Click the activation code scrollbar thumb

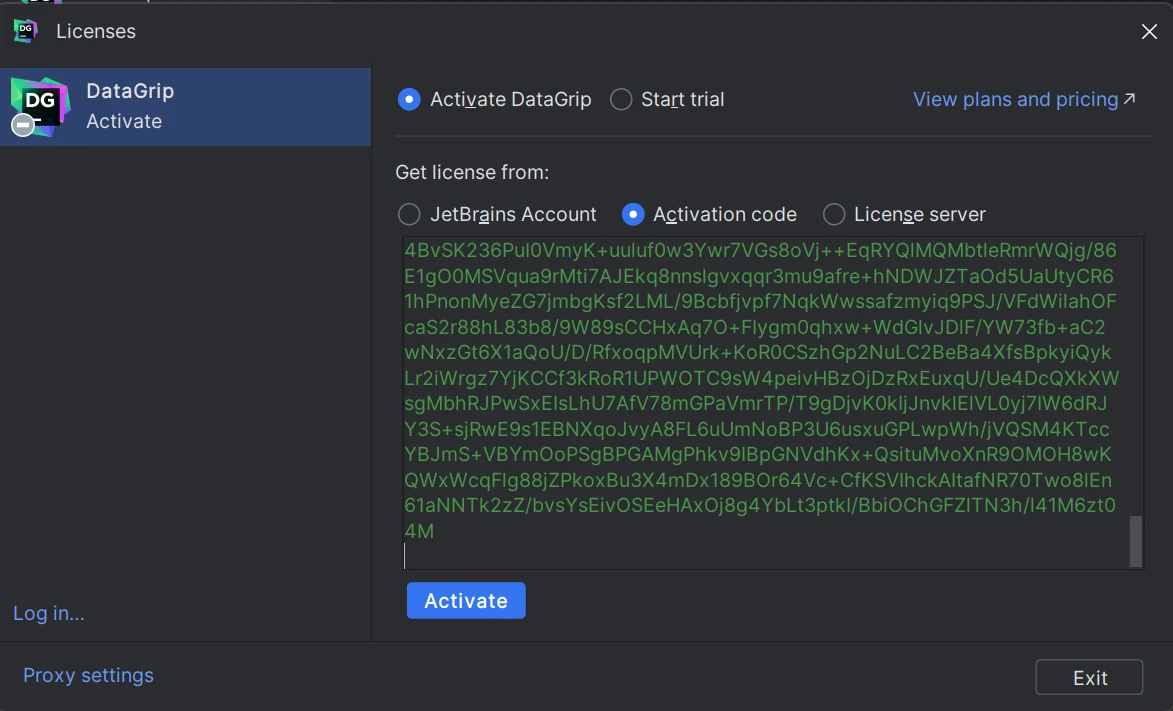pyautogui.click(x=1135, y=541)
